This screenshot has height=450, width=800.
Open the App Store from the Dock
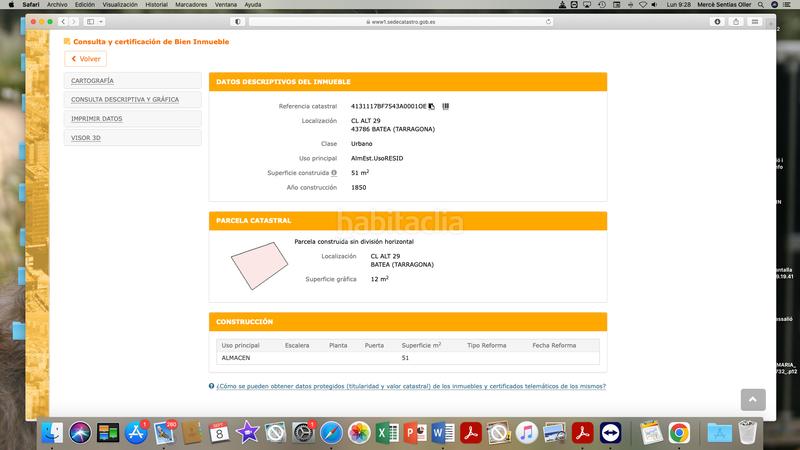(136, 433)
